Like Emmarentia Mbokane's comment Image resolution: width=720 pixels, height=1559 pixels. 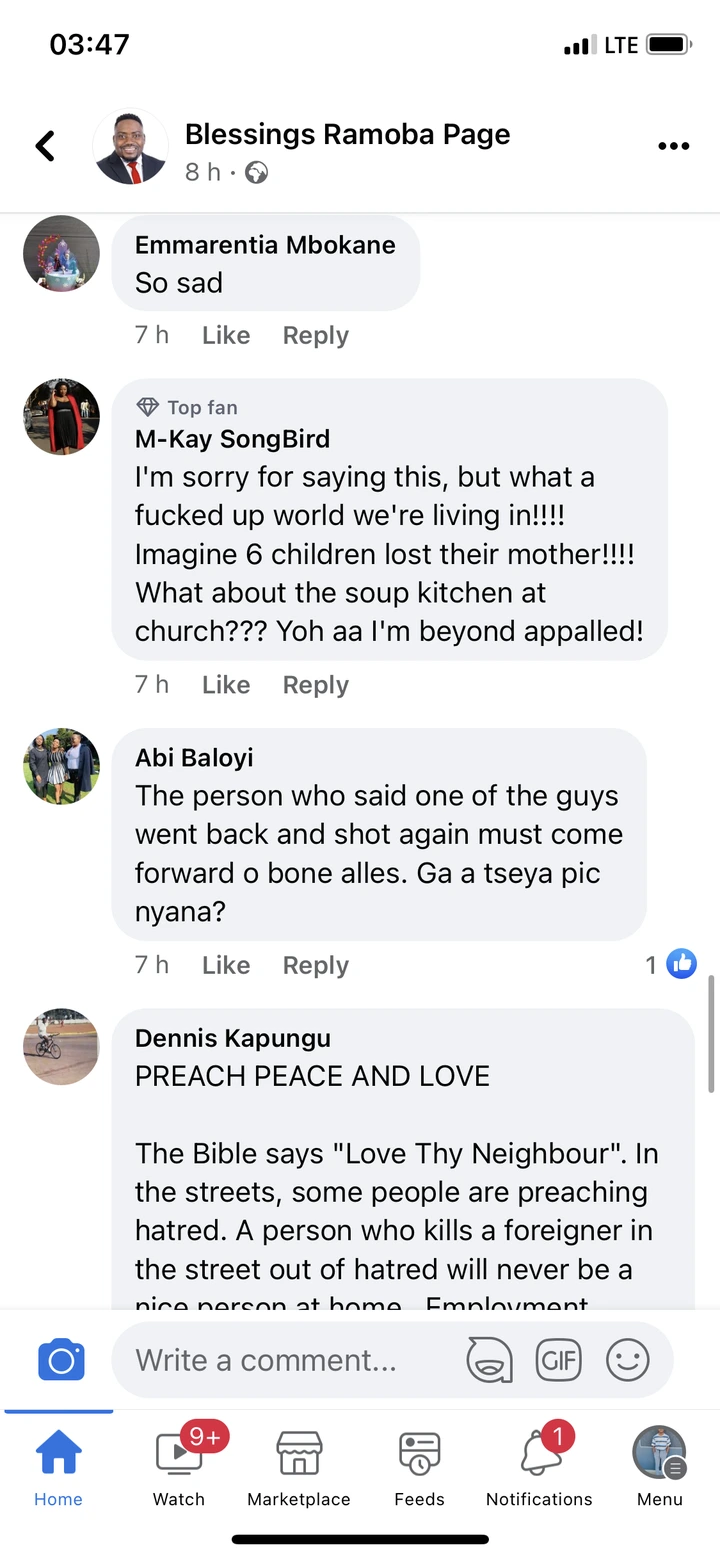(226, 336)
